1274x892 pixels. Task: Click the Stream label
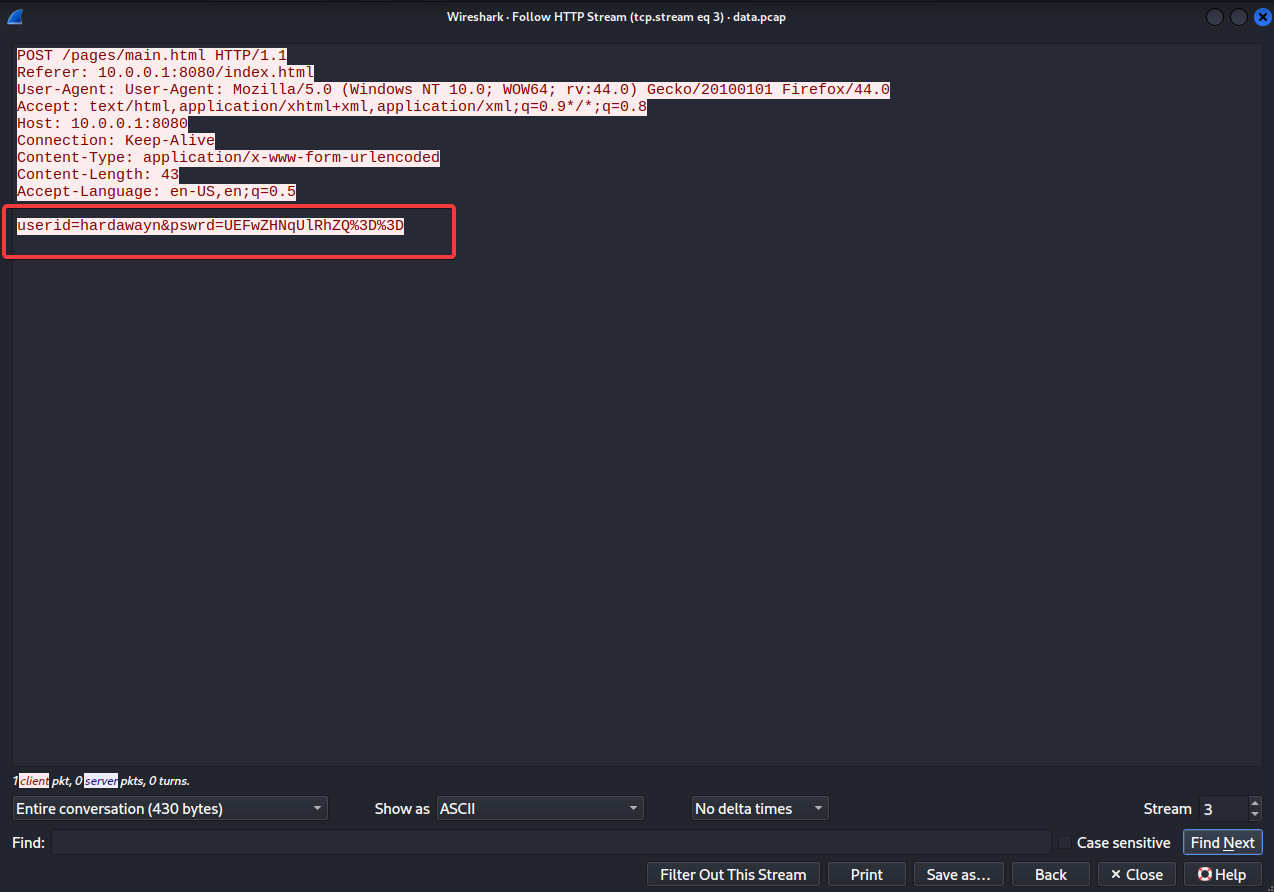pos(1168,809)
